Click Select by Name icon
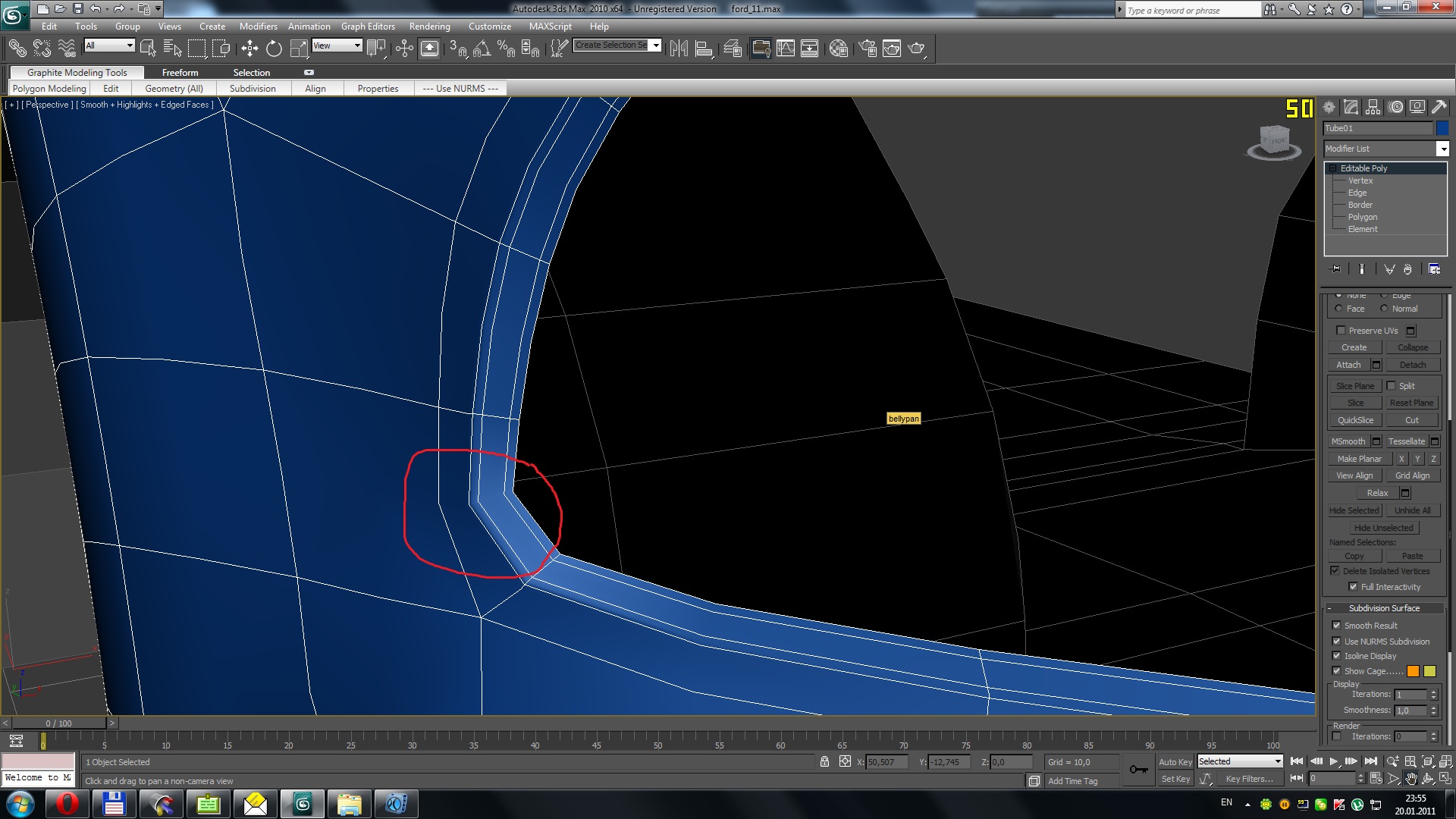This screenshot has height=819, width=1456. (x=172, y=49)
